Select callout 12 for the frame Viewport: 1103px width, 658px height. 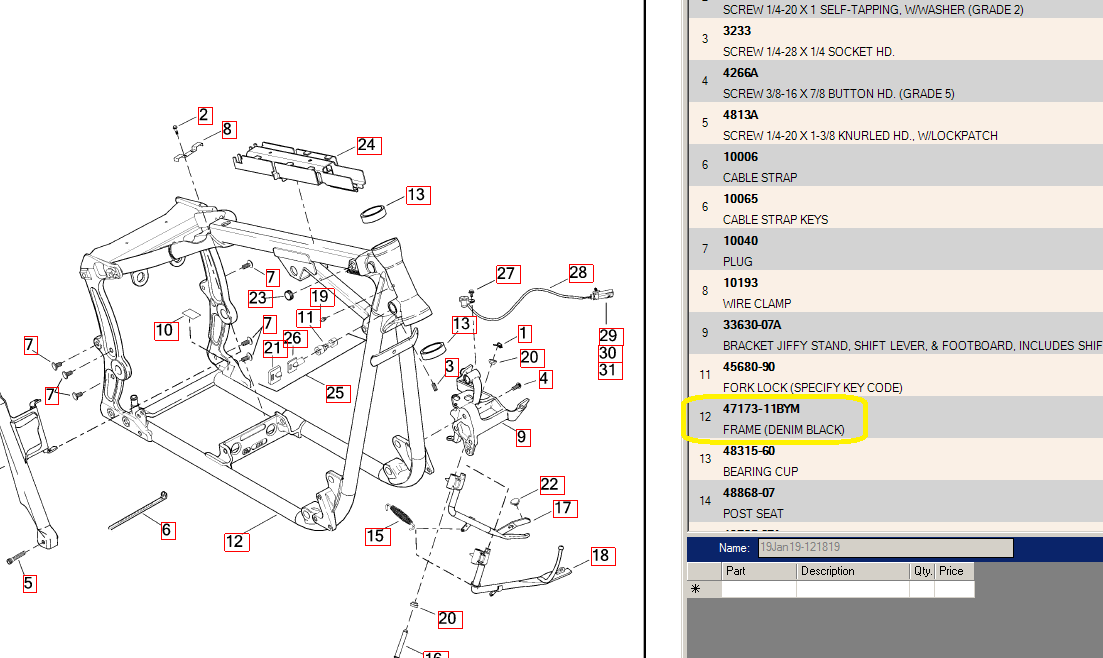click(234, 542)
